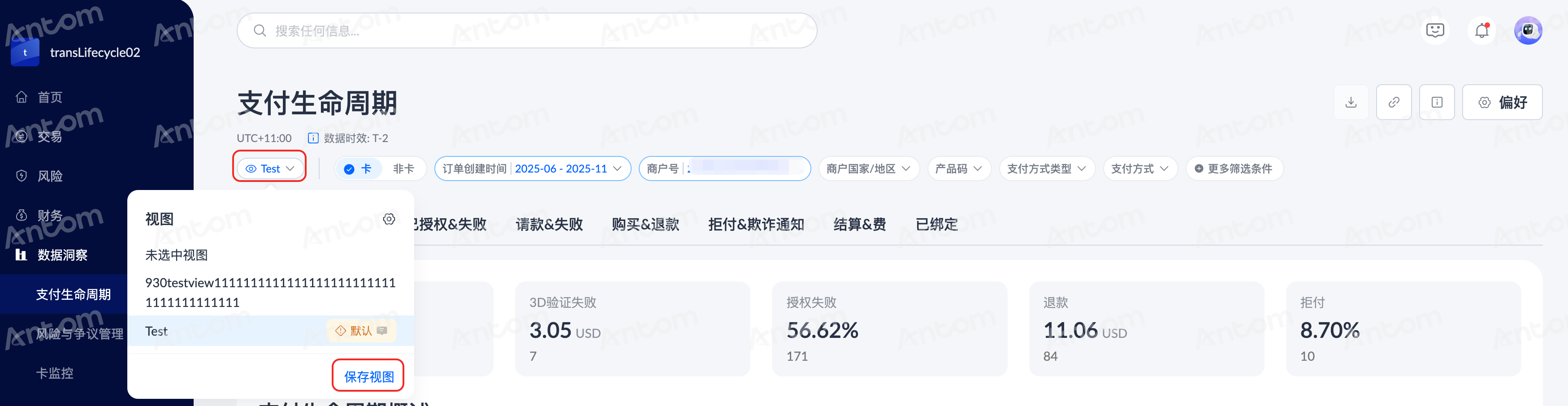Open the 商户国家/地区 dropdown
1568x406 pixels.
[x=869, y=168]
